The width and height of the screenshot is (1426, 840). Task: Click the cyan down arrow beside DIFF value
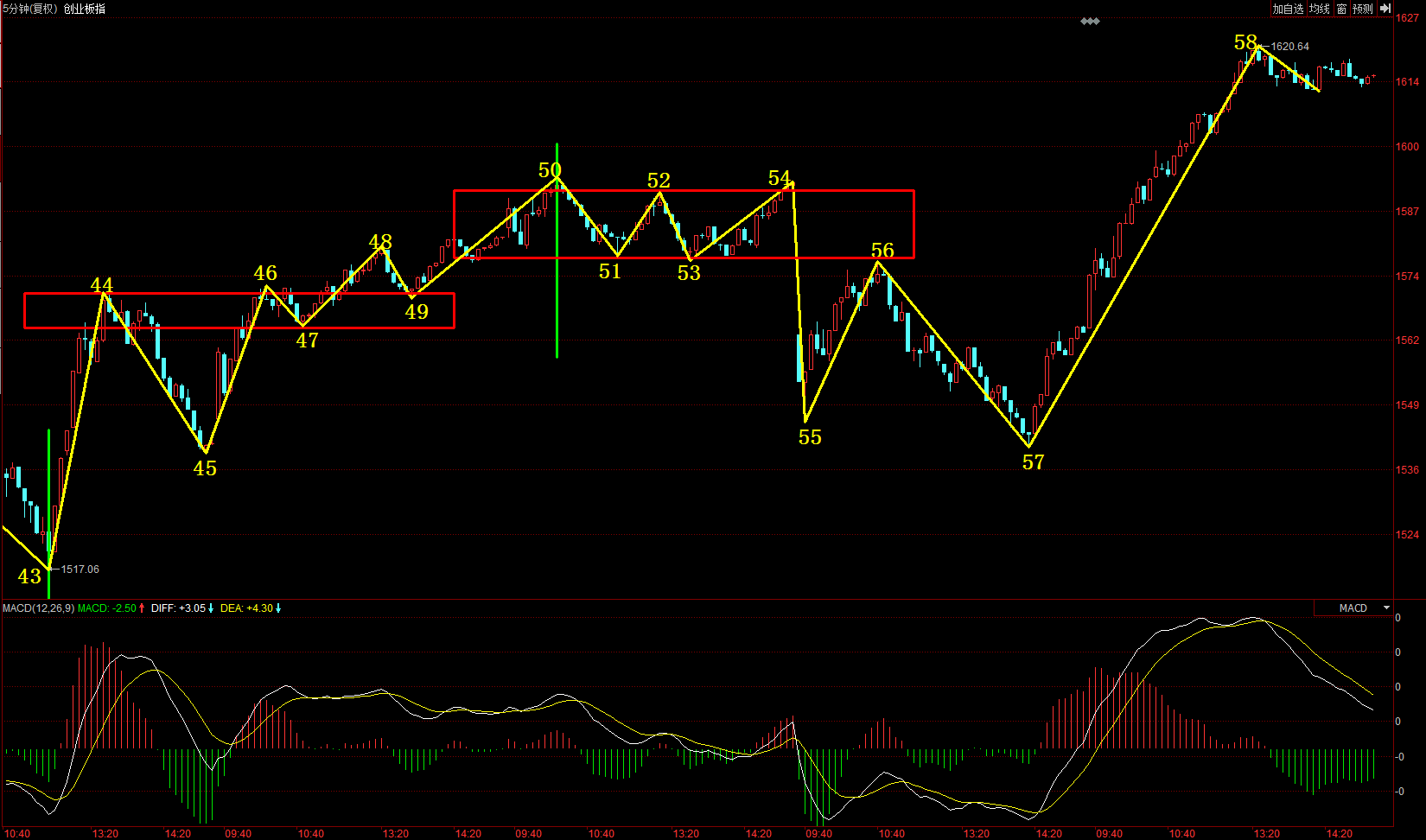coord(211,608)
